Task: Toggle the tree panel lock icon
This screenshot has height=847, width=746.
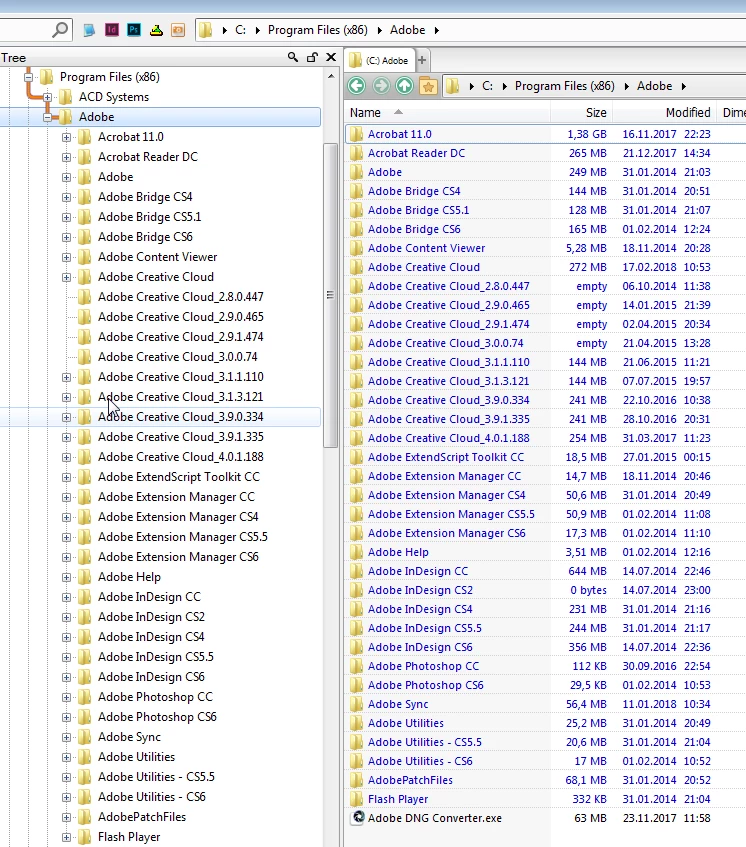Action: (312, 57)
